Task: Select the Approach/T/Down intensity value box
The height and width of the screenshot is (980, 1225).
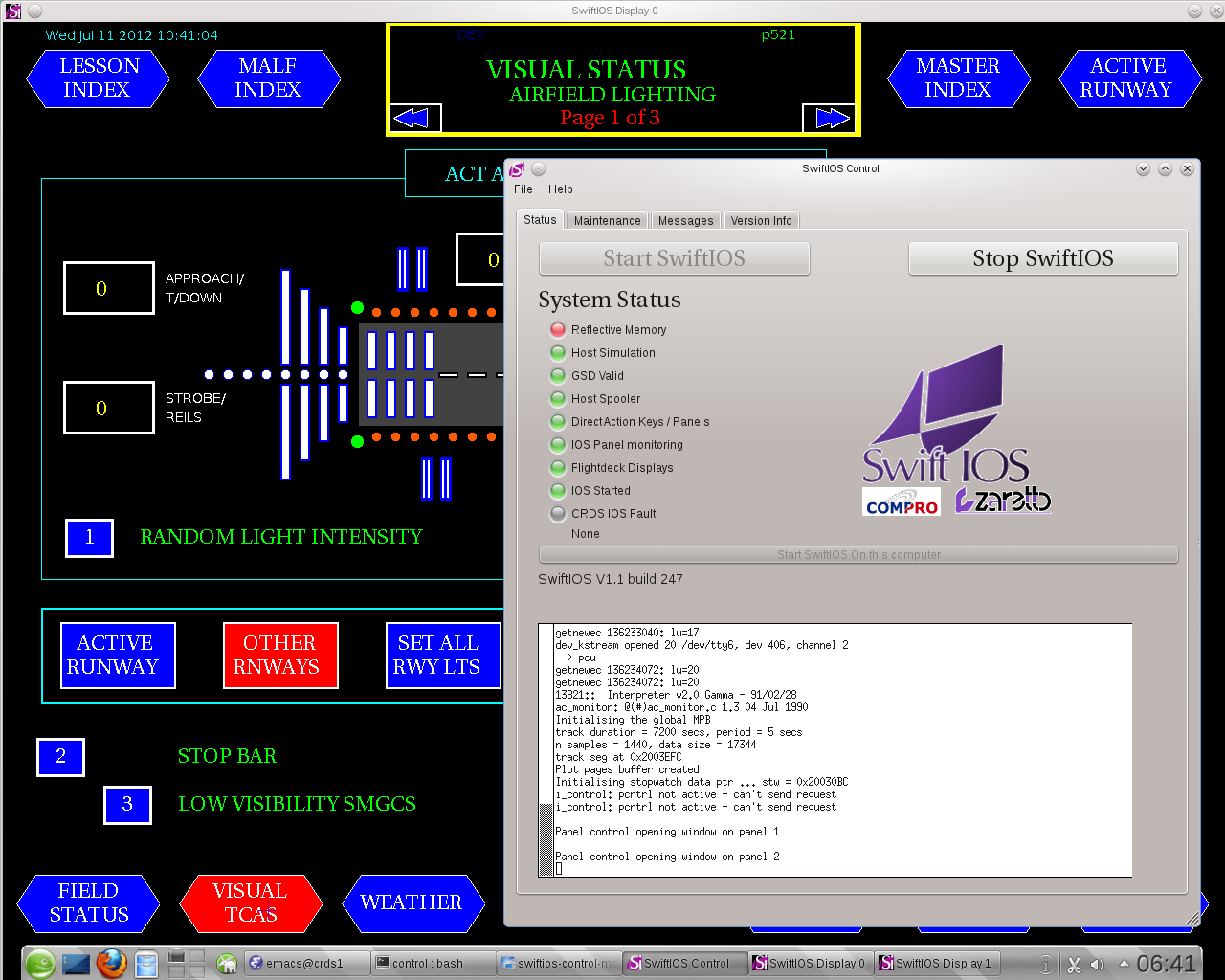Action: pyautogui.click(x=109, y=288)
